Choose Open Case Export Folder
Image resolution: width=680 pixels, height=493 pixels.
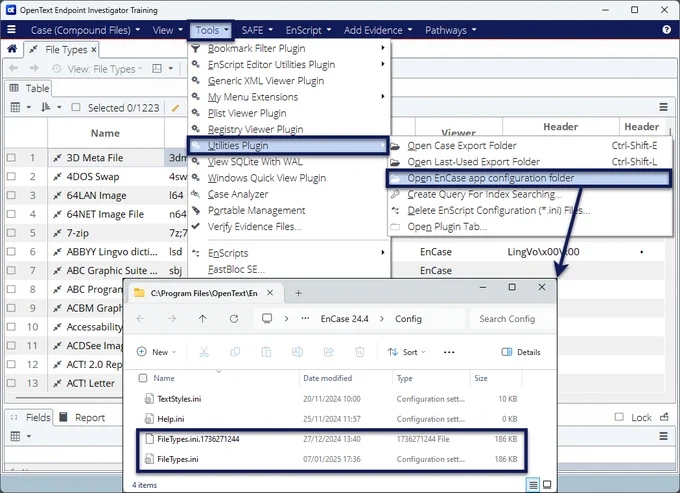tap(530, 146)
